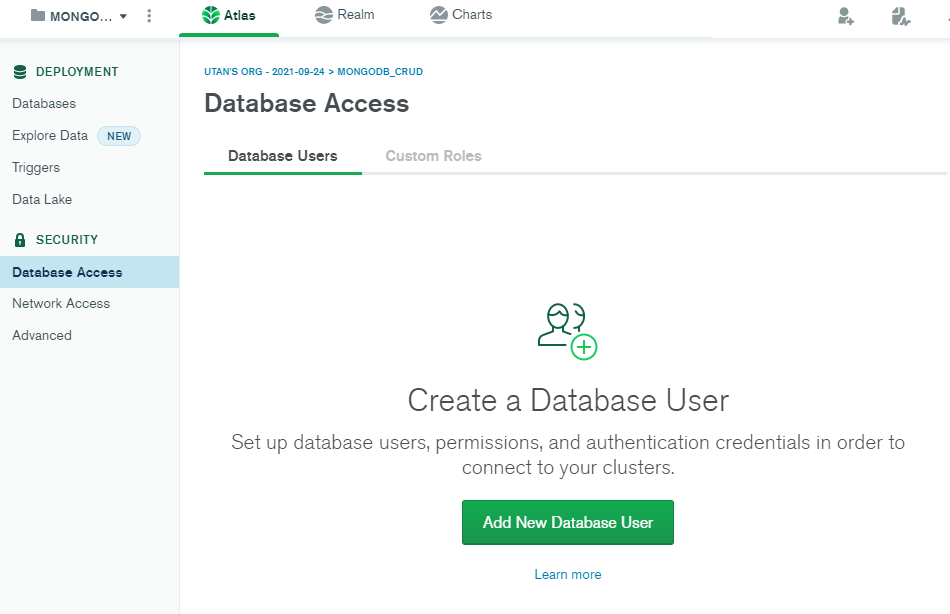Open Advanced in the sidebar
This screenshot has height=614, width=950.
tap(42, 335)
